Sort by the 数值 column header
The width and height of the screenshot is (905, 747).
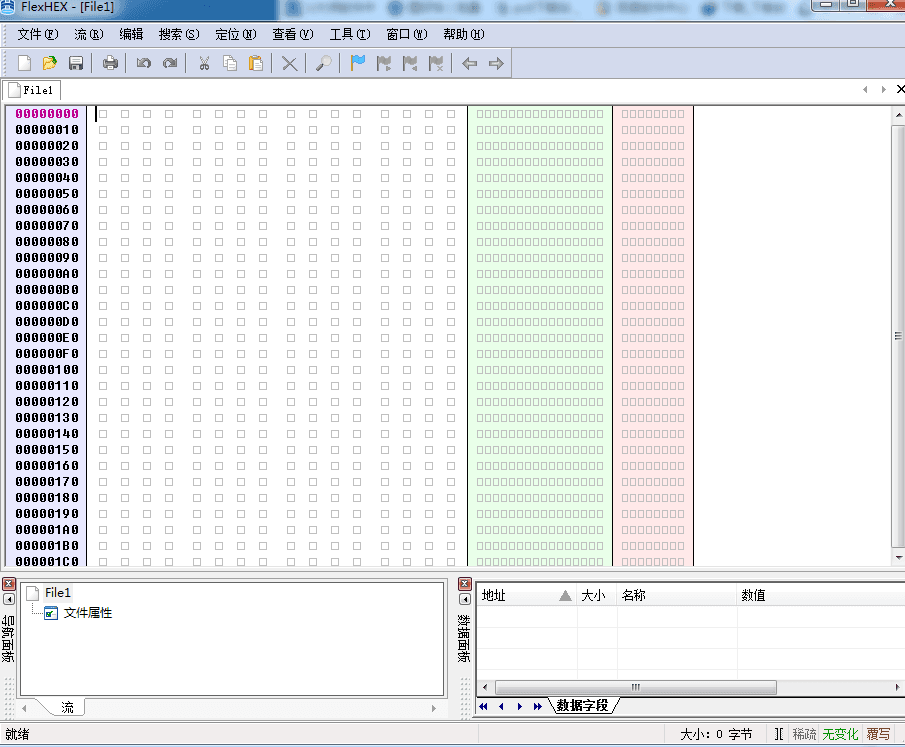[x=821, y=595]
